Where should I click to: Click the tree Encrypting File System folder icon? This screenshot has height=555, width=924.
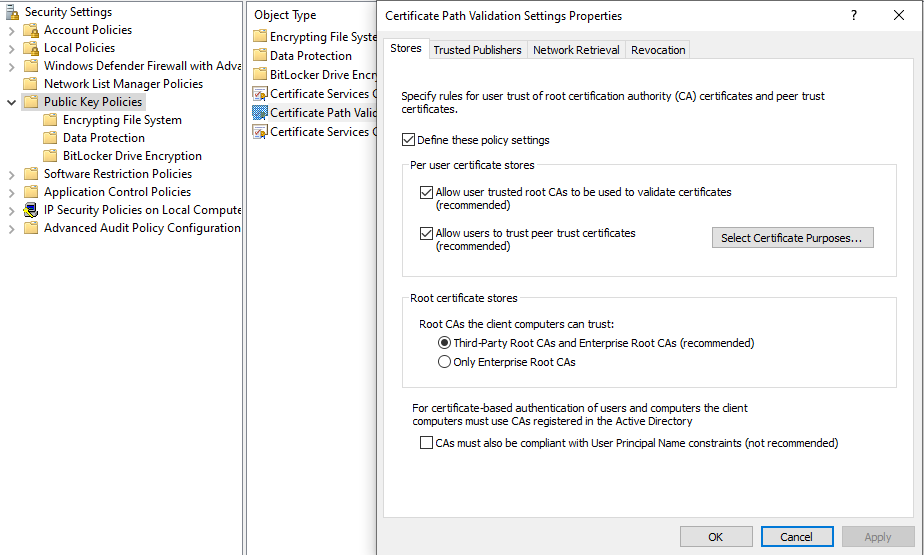pyautogui.click(x=50, y=120)
